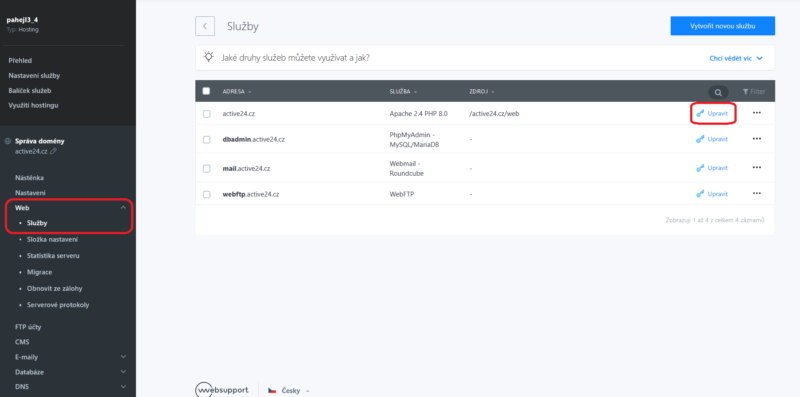Select all rows with the header checkbox

click(206, 91)
